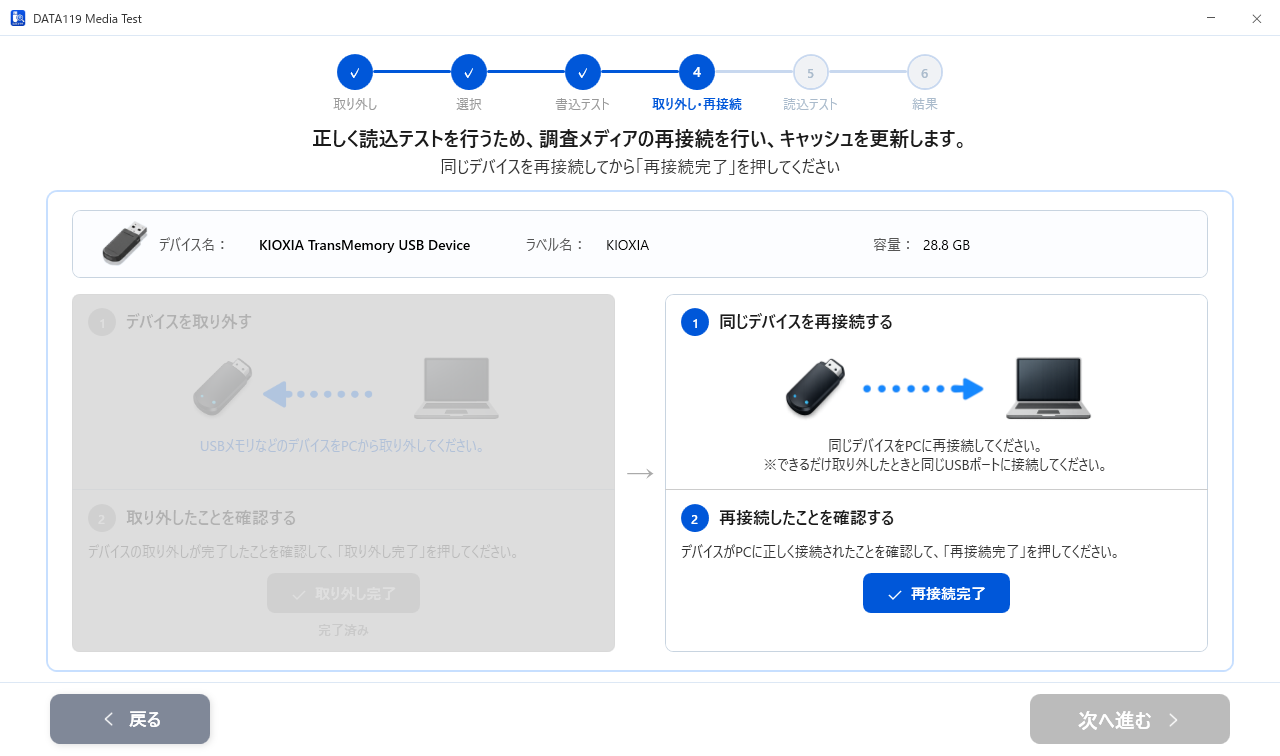
Task: Click the faded dotted arrow toward USB stick
Action: tap(317, 394)
